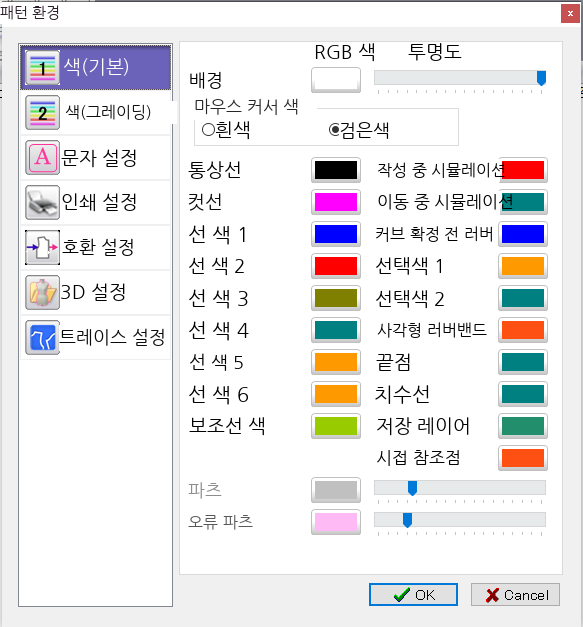Change the 선 색 1 blue swatch
Image resolution: width=583 pixels, height=627 pixels.
point(336,234)
